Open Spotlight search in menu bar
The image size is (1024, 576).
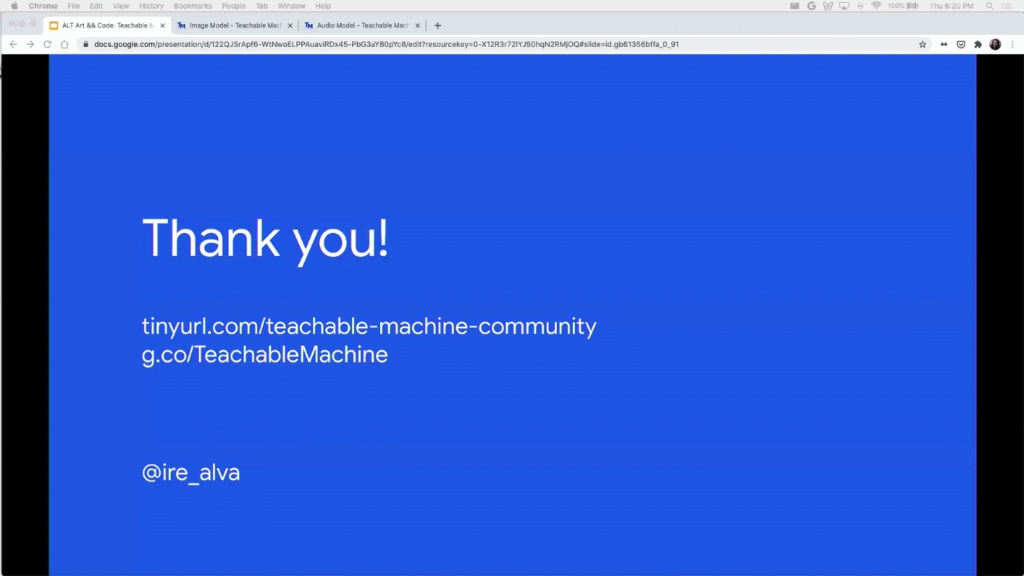(989, 6)
